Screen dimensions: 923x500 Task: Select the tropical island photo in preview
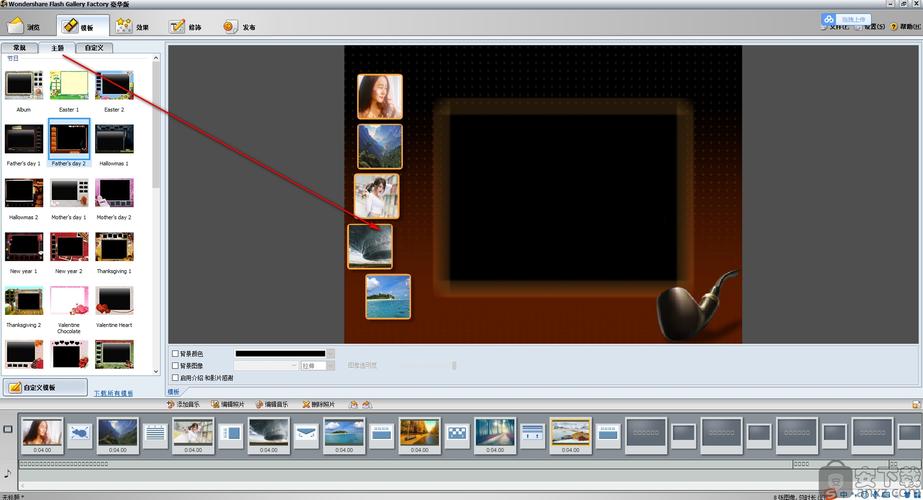[x=388, y=297]
